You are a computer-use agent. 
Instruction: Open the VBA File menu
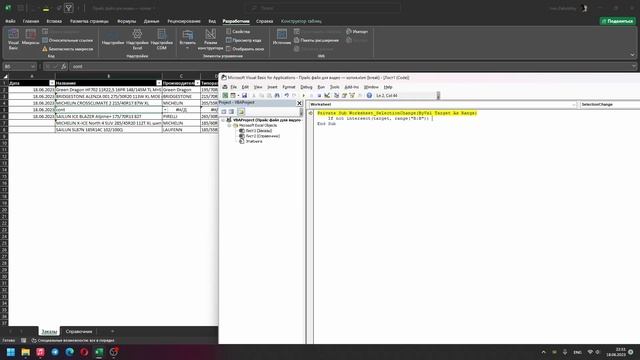233,87
